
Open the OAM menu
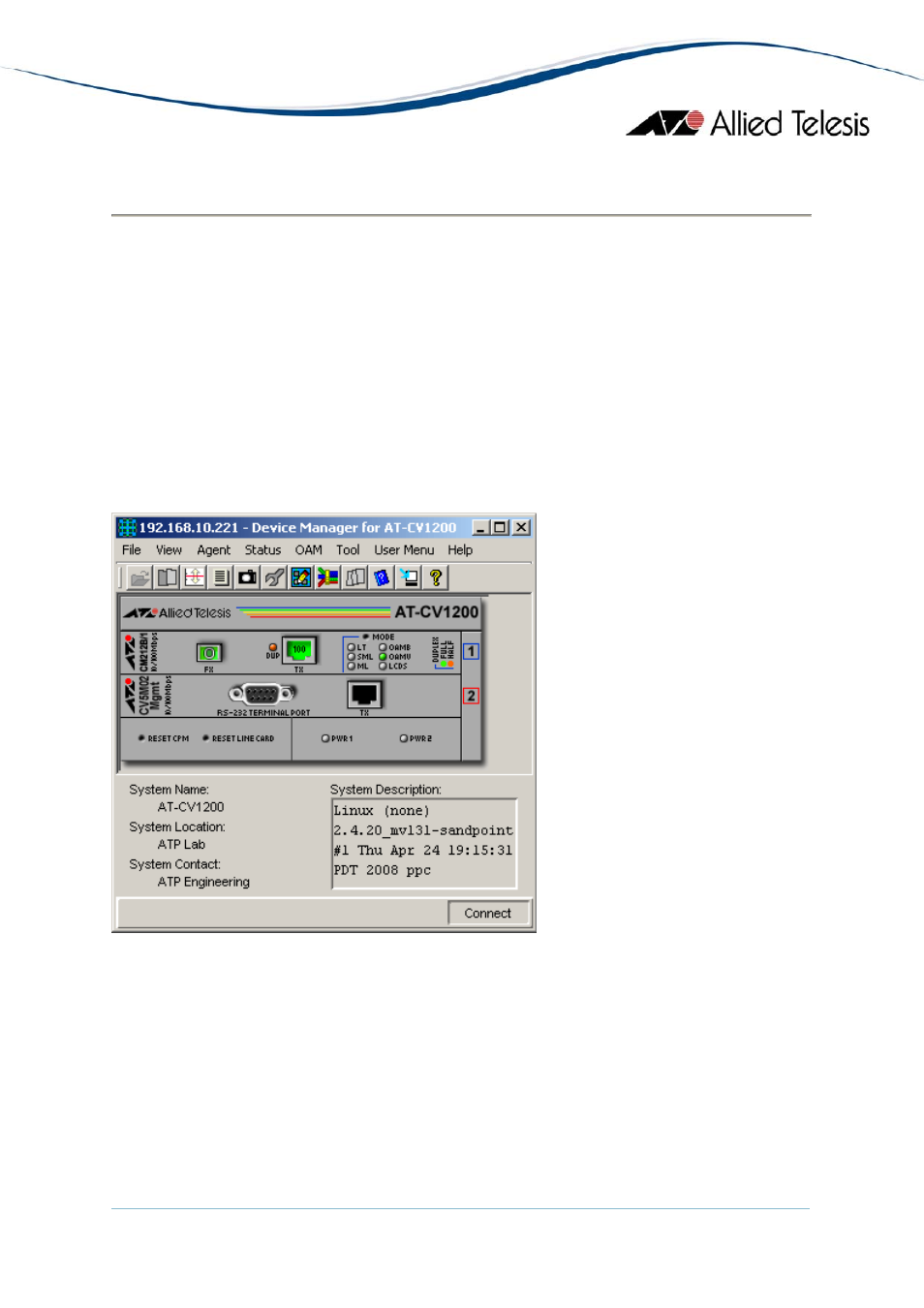pyautogui.click(x=309, y=550)
